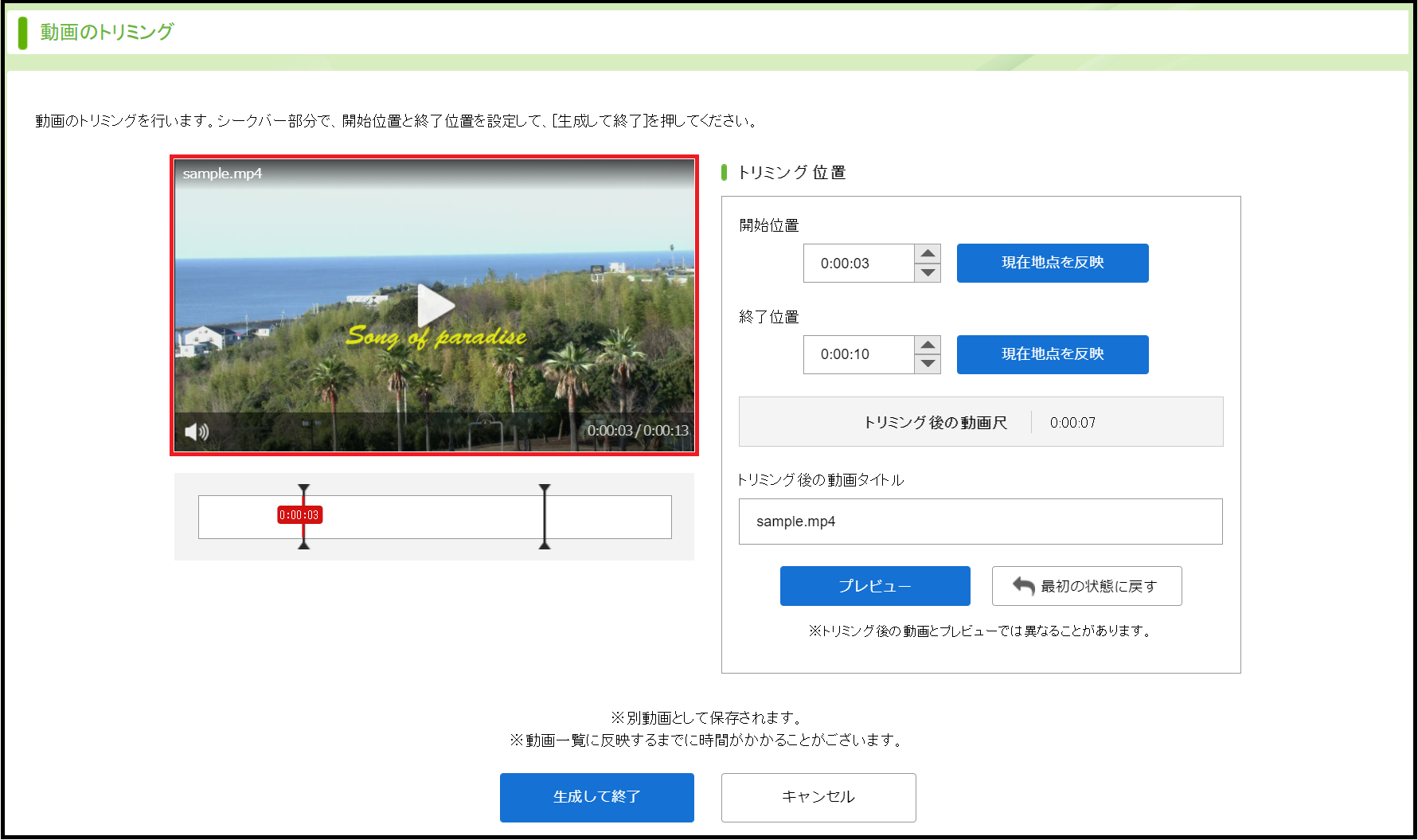Image resolution: width=1418 pixels, height=840 pixels.
Task: Apply current point to end position
Action: pyautogui.click(x=1052, y=354)
